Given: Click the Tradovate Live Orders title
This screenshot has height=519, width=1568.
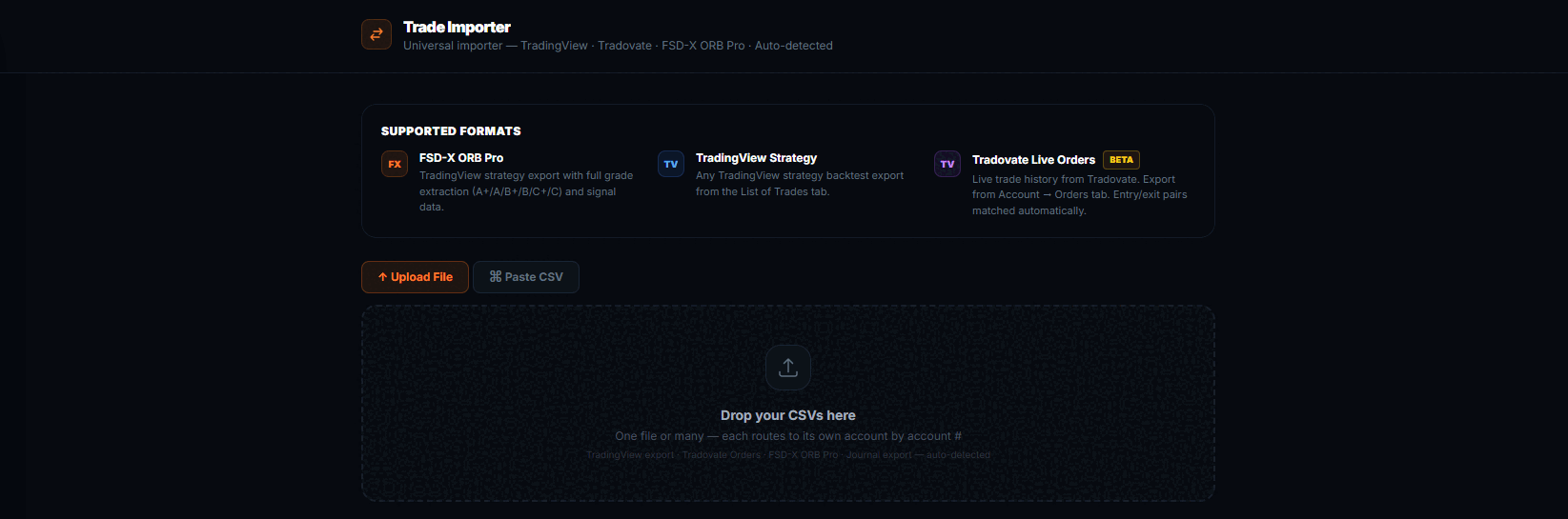Looking at the screenshot, I should coord(1033,160).
